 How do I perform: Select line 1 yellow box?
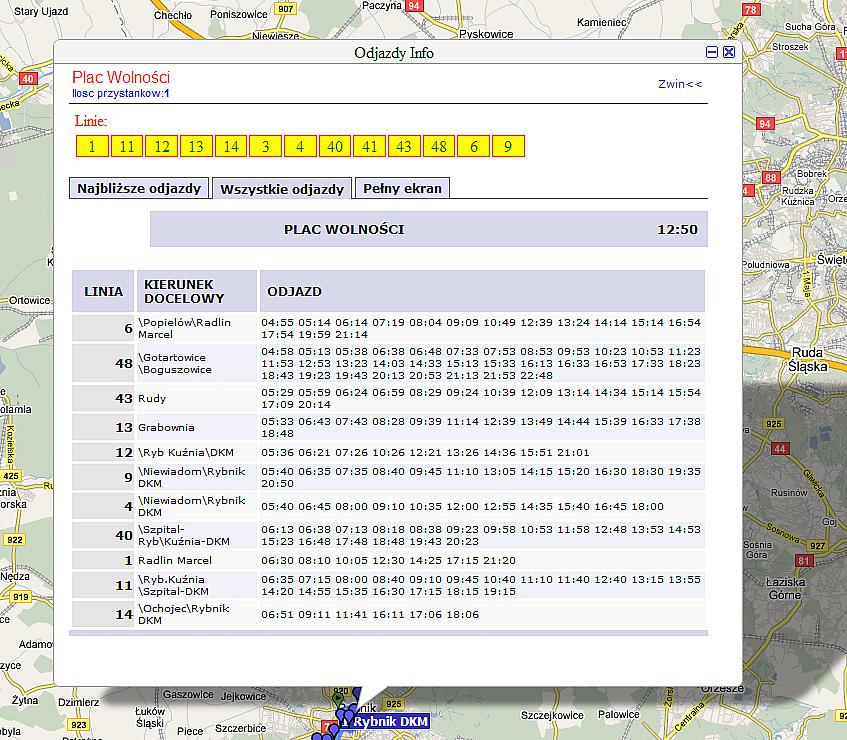pyautogui.click(x=92, y=146)
